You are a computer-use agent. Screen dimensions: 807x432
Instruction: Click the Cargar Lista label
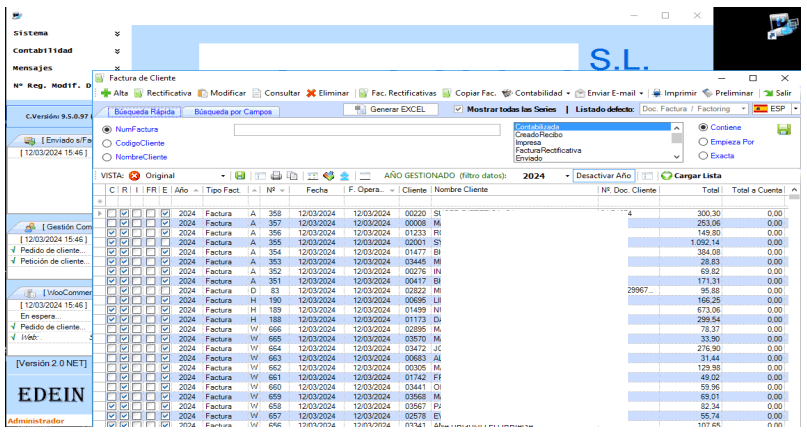pyautogui.click(x=697, y=176)
